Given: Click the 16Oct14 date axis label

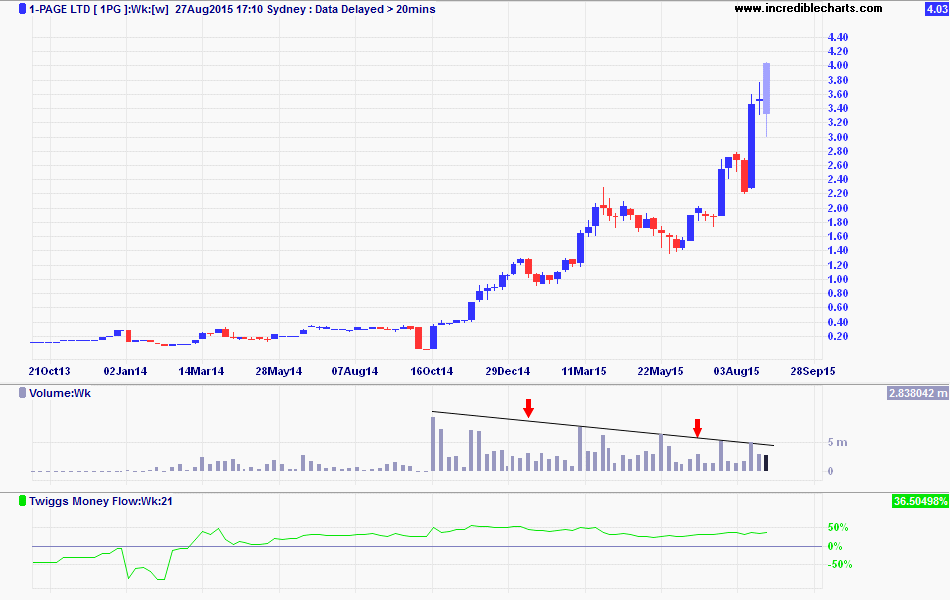Looking at the screenshot, I should (431, 371).
